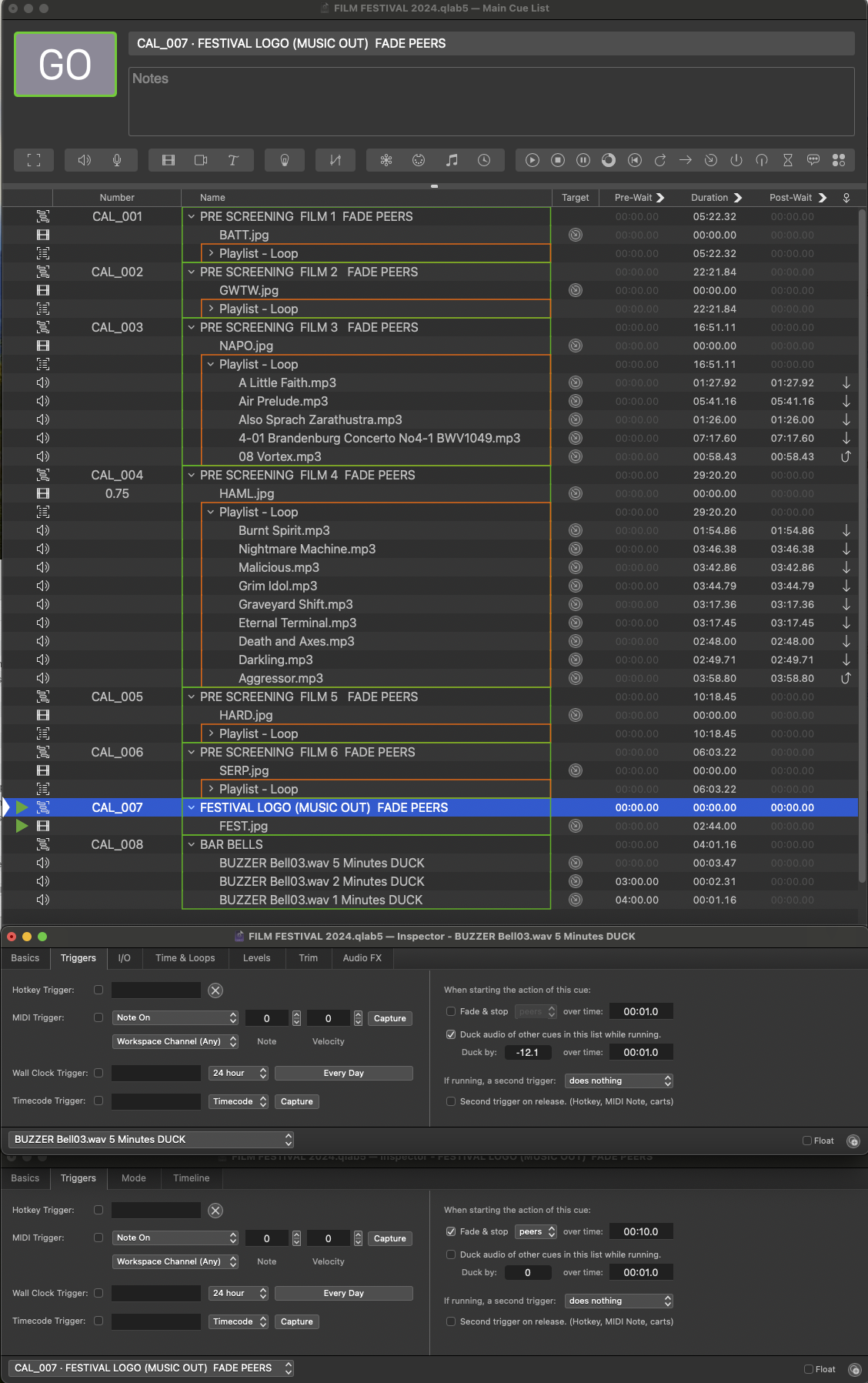This screenshot has width=868, height=1383.
Task: Add a Text cue from the toolbar
Action: point(233,160)
